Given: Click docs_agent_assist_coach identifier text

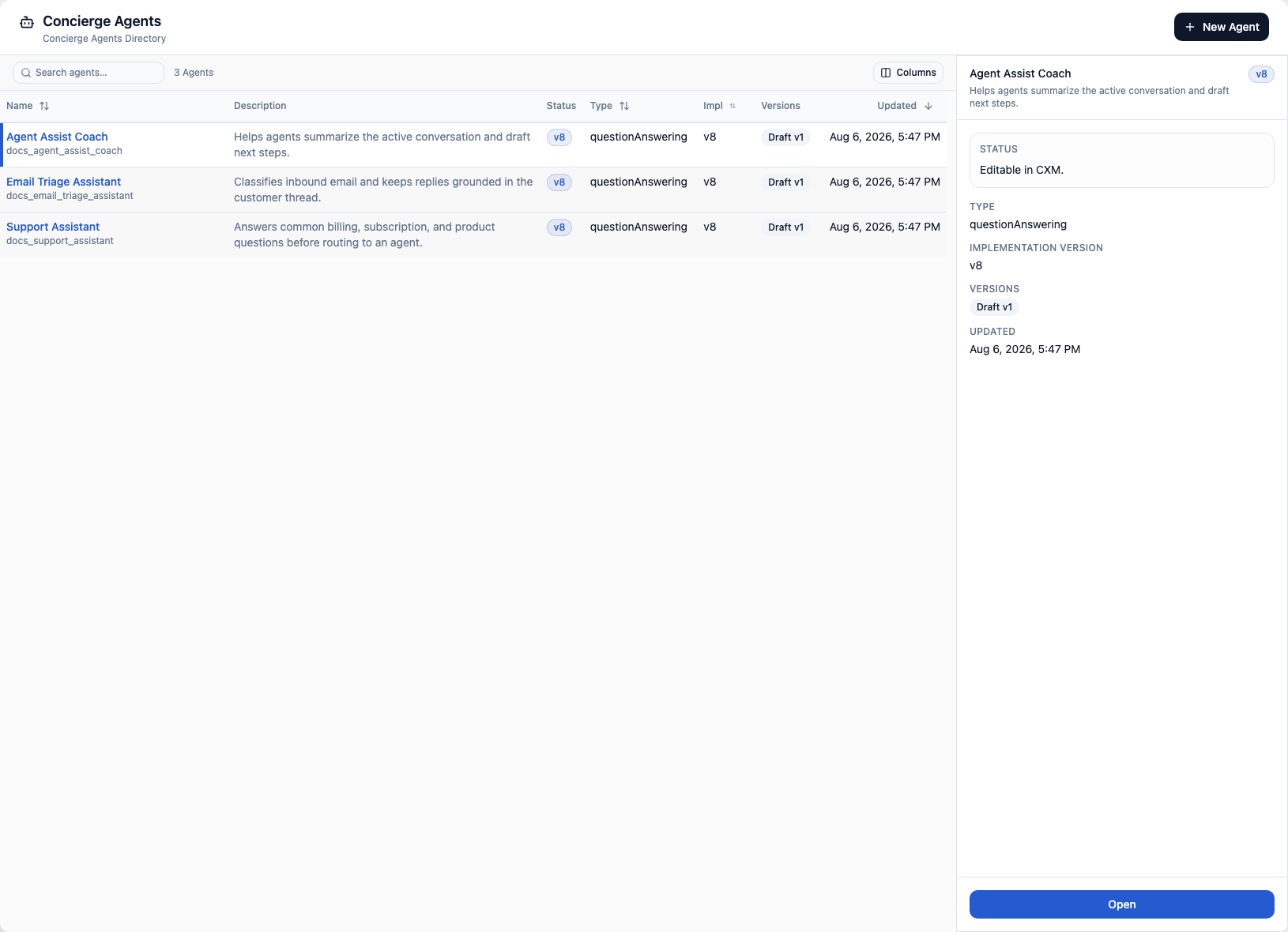Looking at the screenshot, I should 64,151.
